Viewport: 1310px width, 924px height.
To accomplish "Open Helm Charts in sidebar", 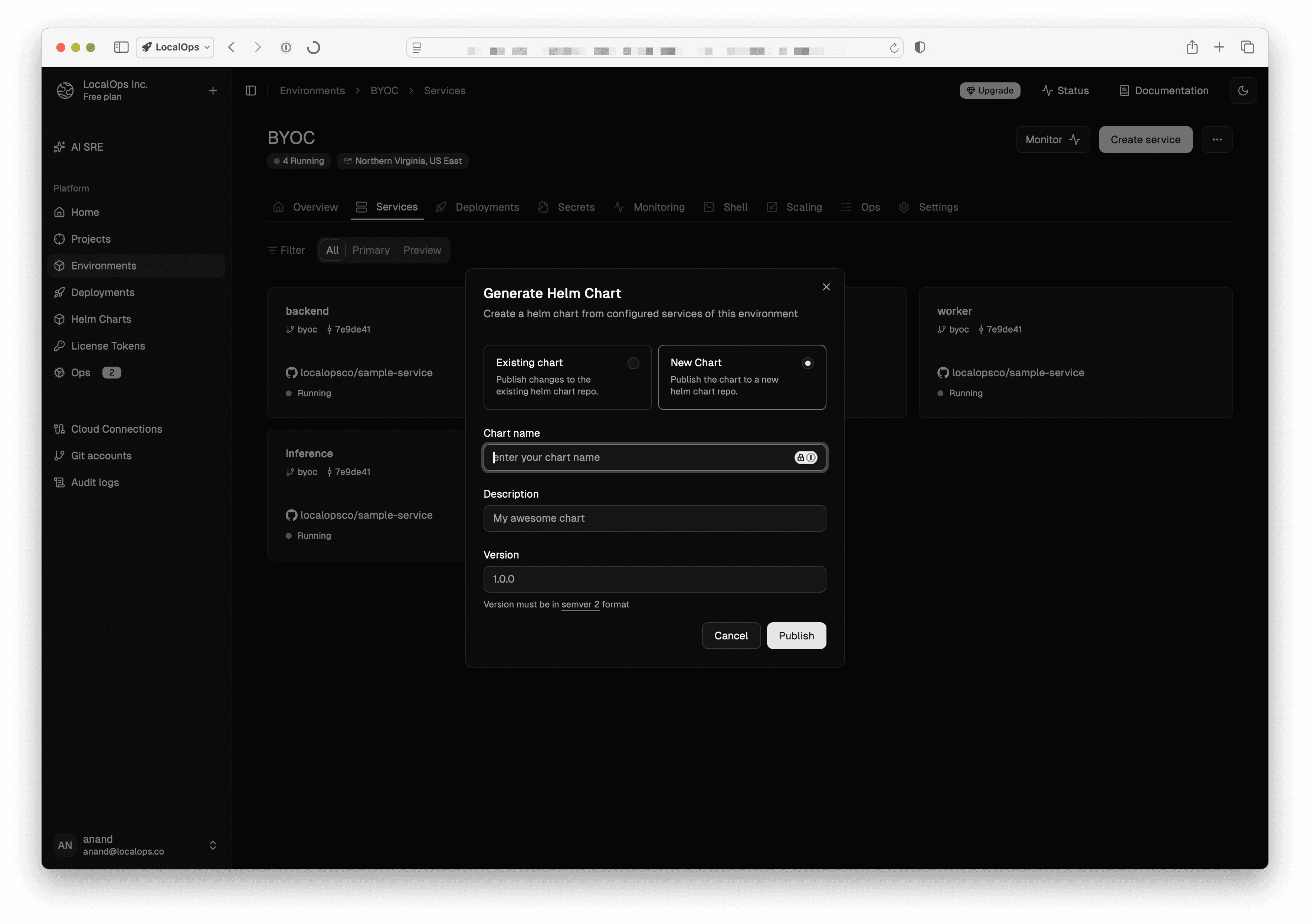I will 101,320.
